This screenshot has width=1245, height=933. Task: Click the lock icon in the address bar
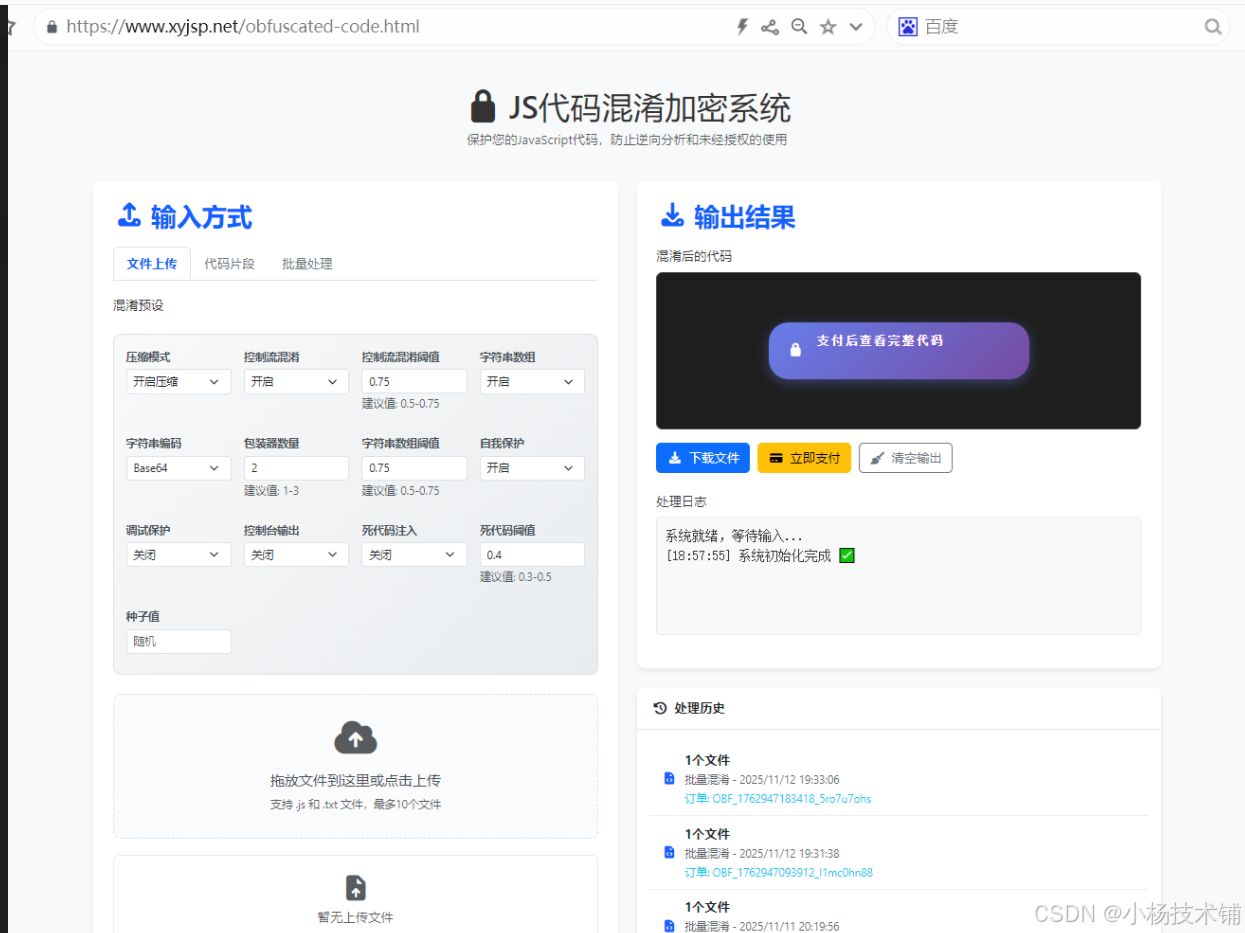click(x=50, y=26)
